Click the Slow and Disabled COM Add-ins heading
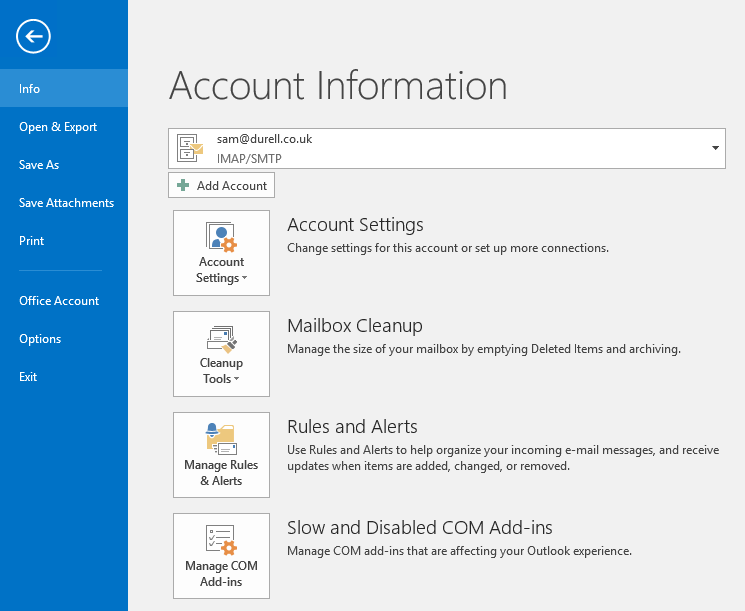Image resolution: width=745 pixels, height=611 pixels. [420, 528]
